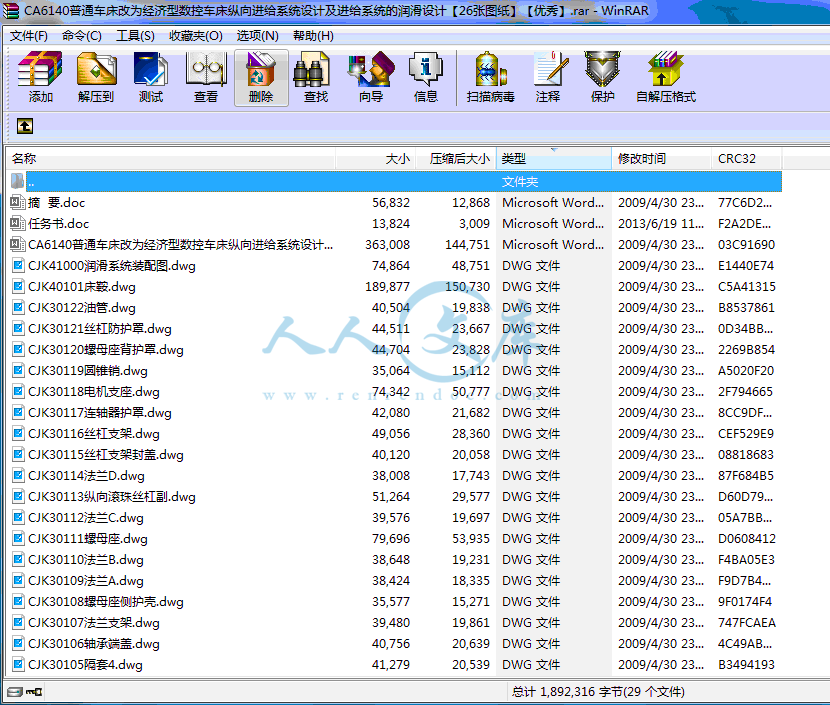Click the parent folder icon row
Viewport: 830px width, 705px height.
17,182
